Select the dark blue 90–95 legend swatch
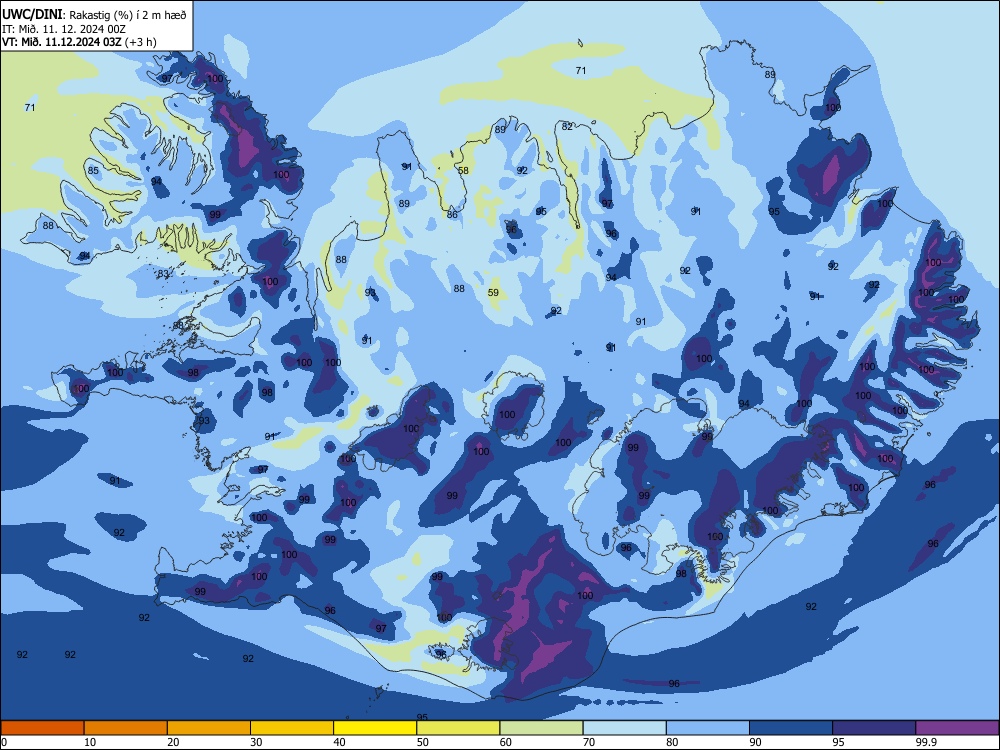 coord(791,728)
